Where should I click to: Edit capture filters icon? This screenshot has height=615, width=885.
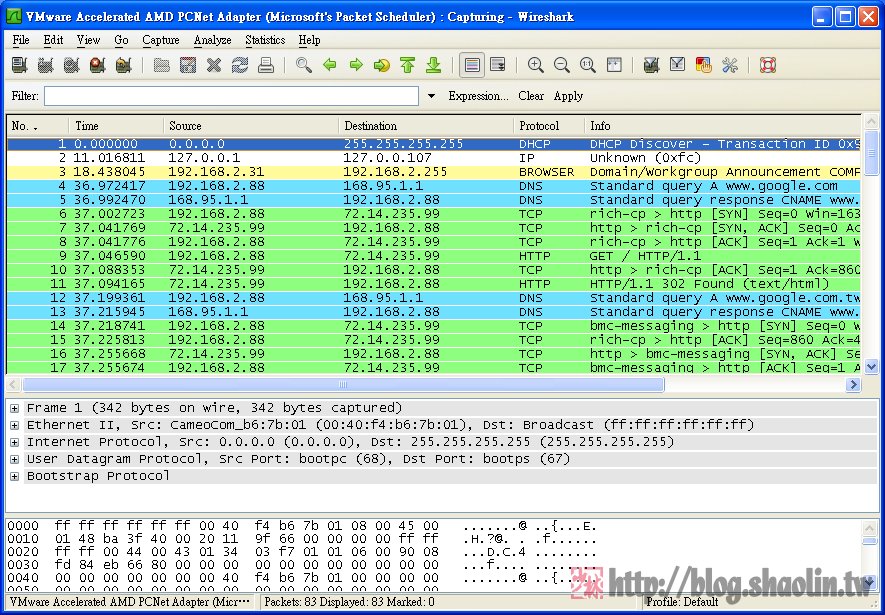click(651, 65)
